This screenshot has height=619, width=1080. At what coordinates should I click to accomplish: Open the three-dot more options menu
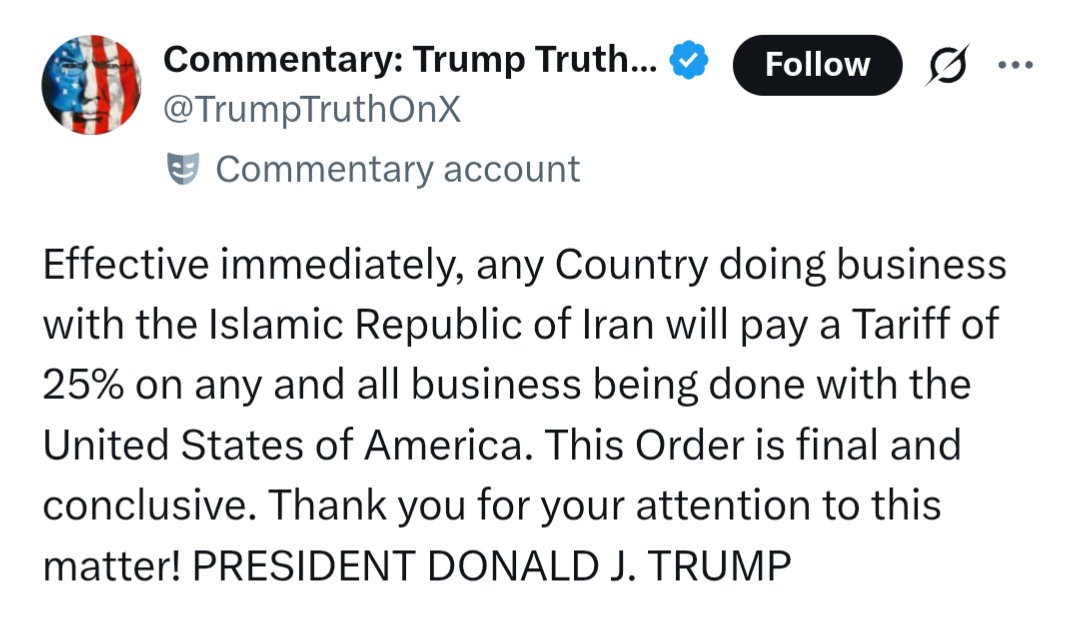click(x=1014, y=64)
